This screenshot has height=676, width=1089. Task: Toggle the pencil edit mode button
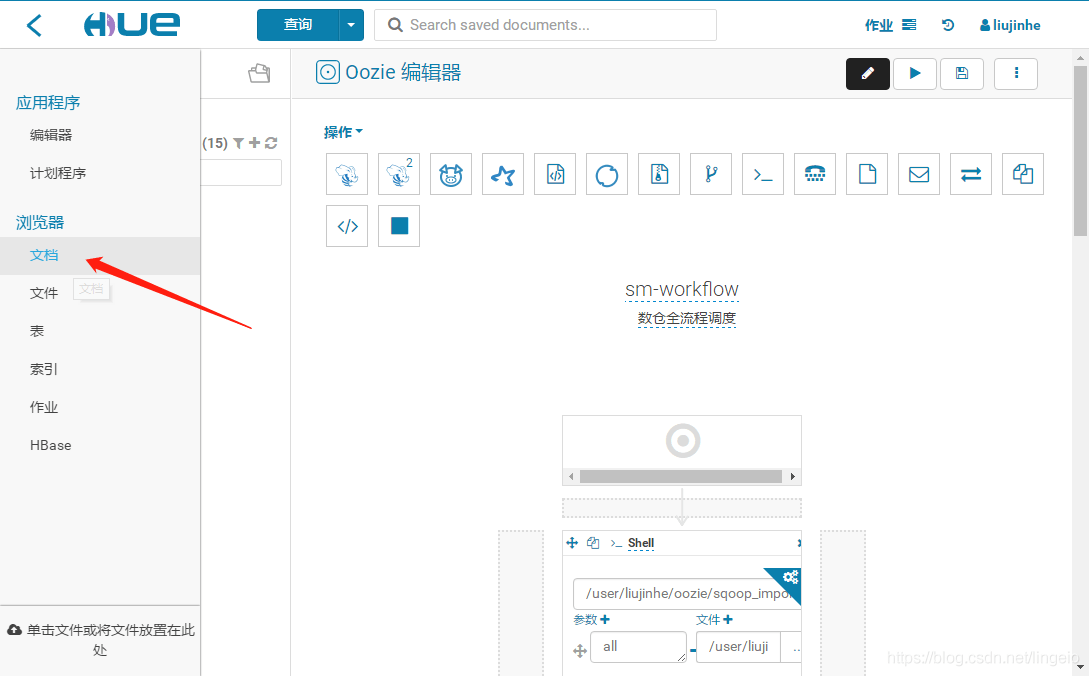[867, 74]
